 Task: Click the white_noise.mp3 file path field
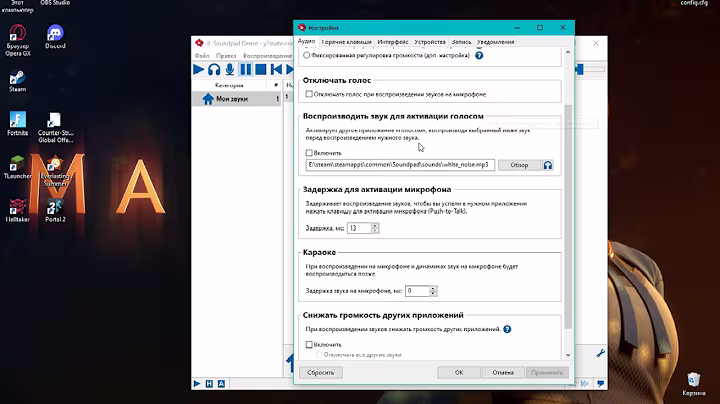400,165
